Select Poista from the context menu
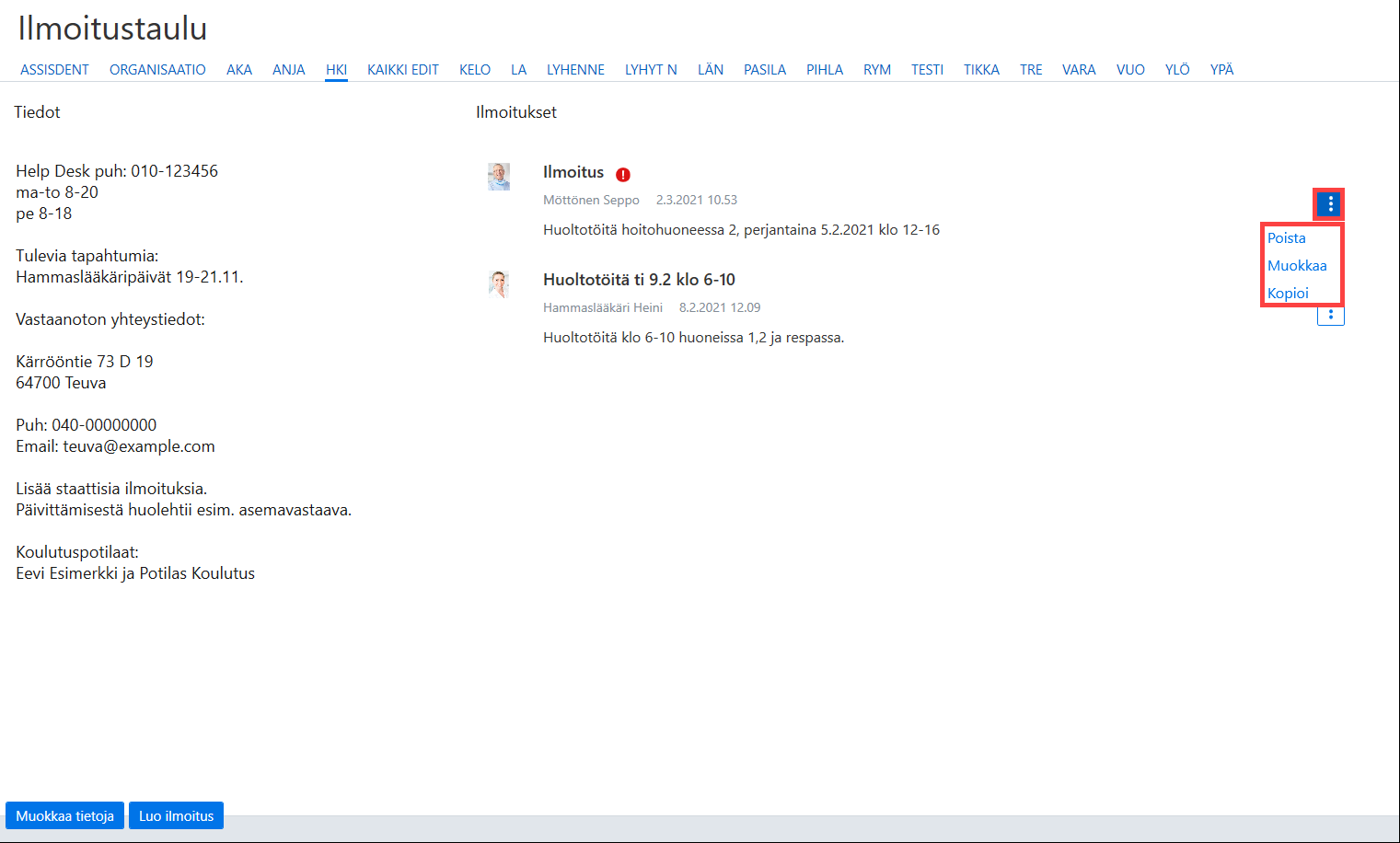Viewport: 1400px width, 843px height. (1286, 237)
